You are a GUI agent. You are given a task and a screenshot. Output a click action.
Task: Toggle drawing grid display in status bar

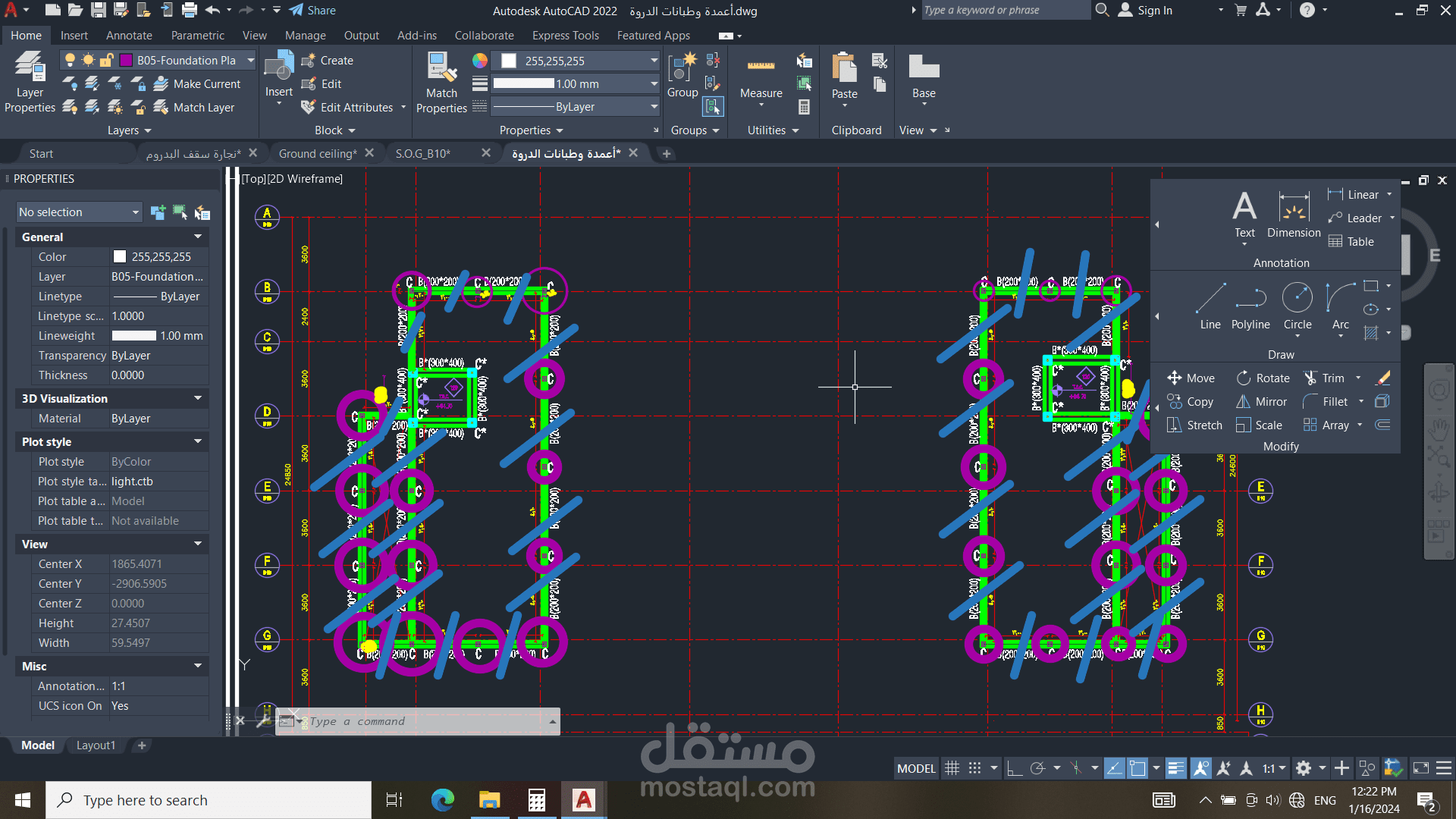point(952,768)
